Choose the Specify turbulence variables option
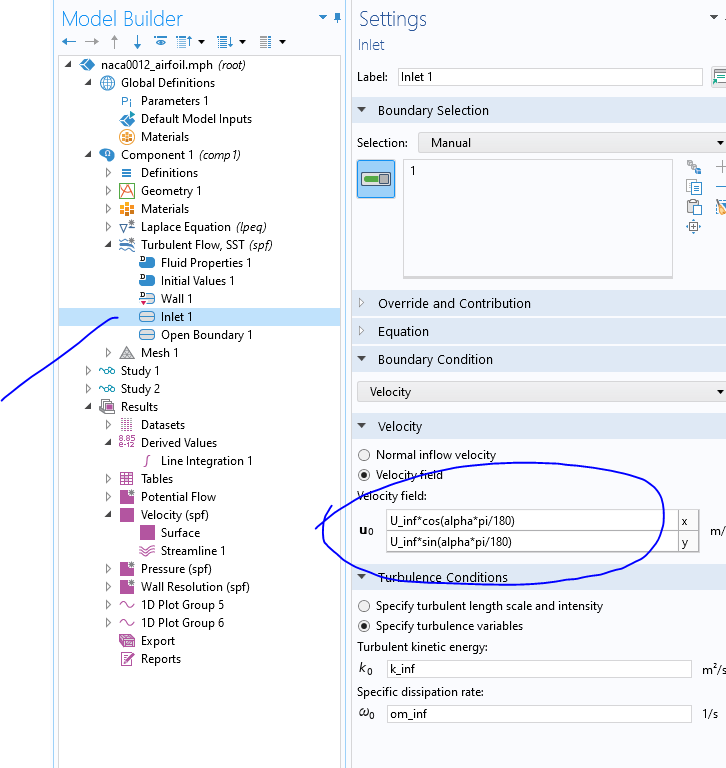This screenshot has width=726, height=768. [x=364, y=626]
